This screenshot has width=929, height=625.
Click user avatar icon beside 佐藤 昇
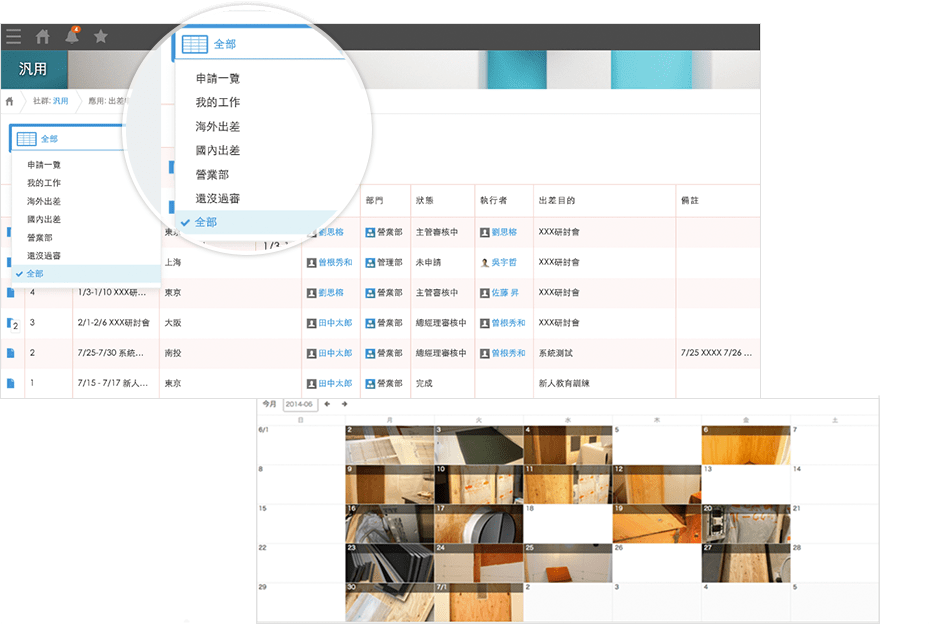(485, 293)
